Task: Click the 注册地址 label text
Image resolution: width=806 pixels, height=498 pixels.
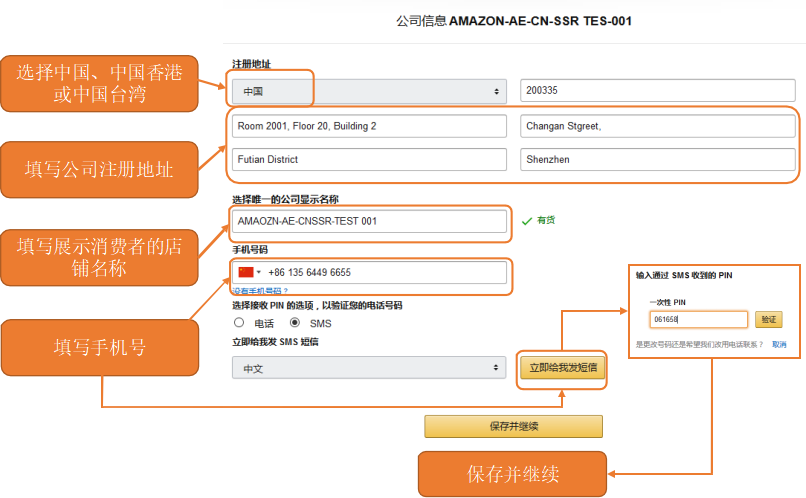Action: tap(251, 64)
